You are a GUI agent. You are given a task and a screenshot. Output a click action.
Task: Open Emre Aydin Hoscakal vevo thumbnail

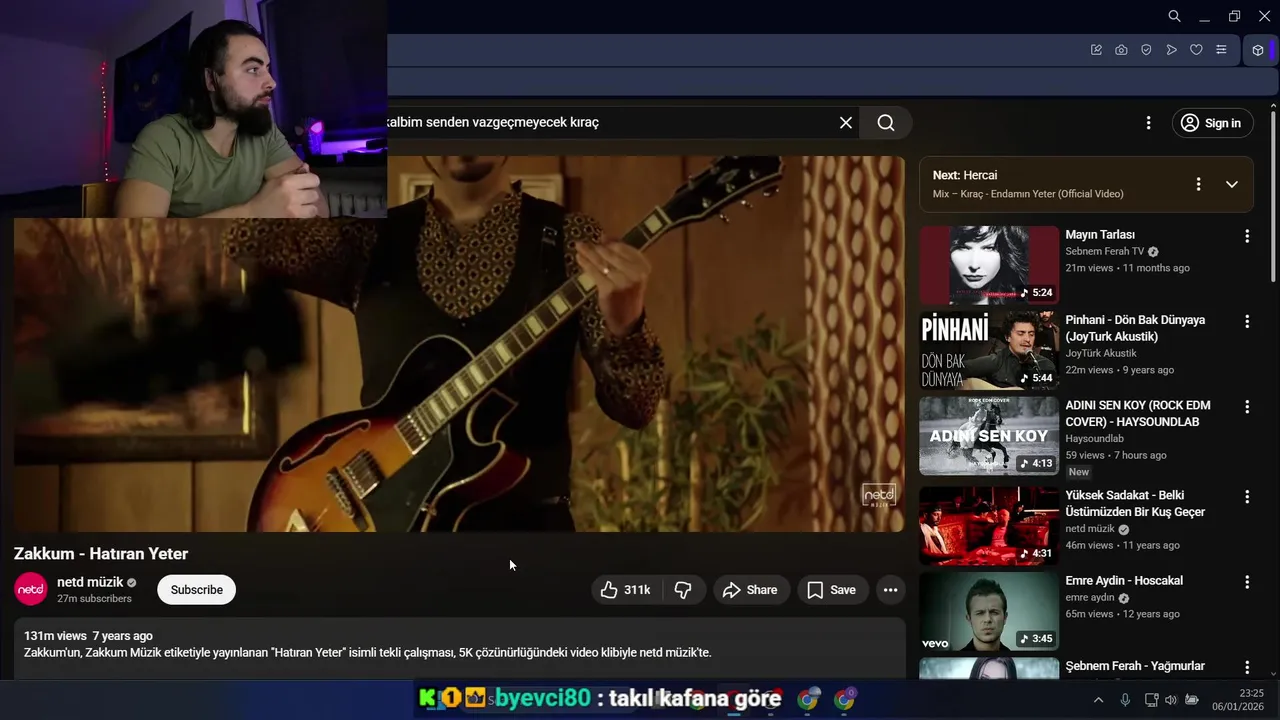(989, 611)
